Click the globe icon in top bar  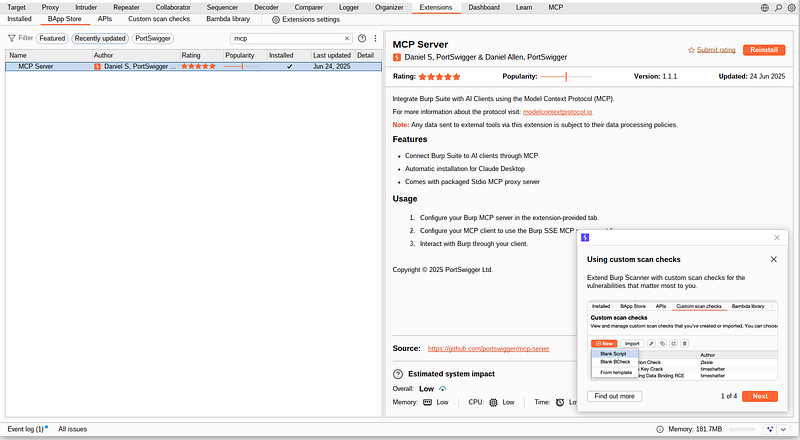click(764, 8)
